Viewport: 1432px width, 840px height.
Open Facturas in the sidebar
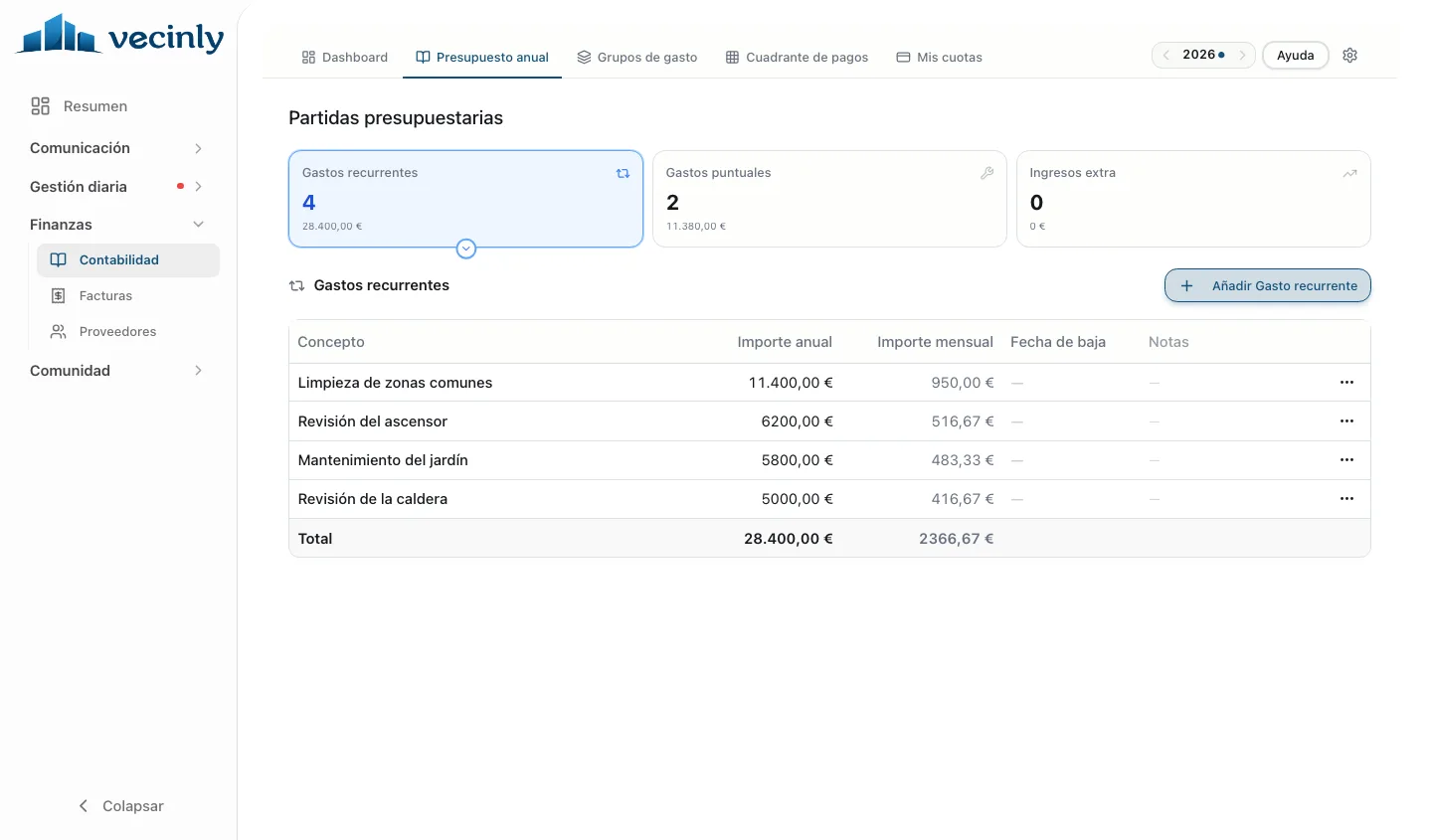click(x=128, y=296)
